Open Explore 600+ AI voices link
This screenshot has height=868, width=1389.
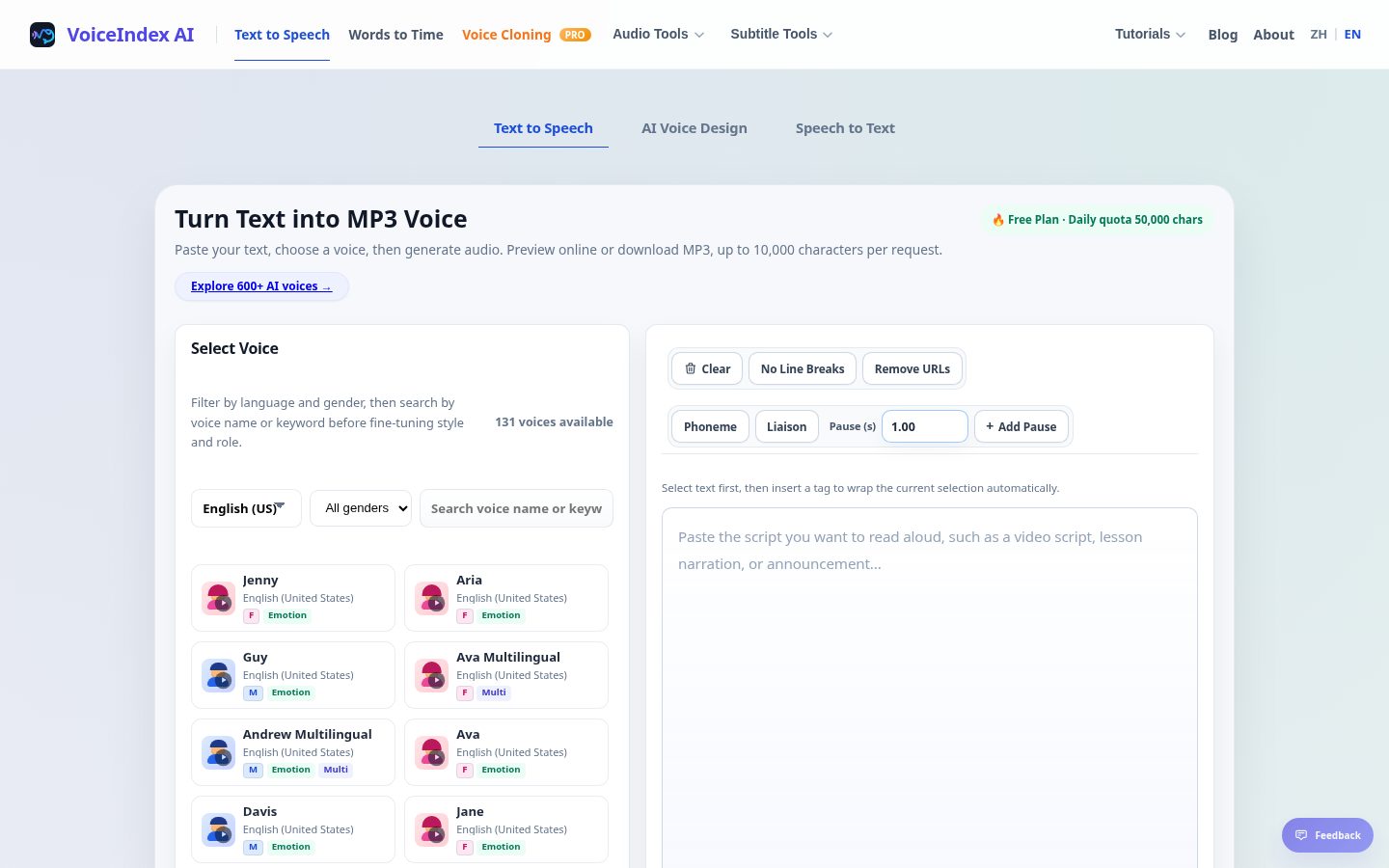(261, 286)
